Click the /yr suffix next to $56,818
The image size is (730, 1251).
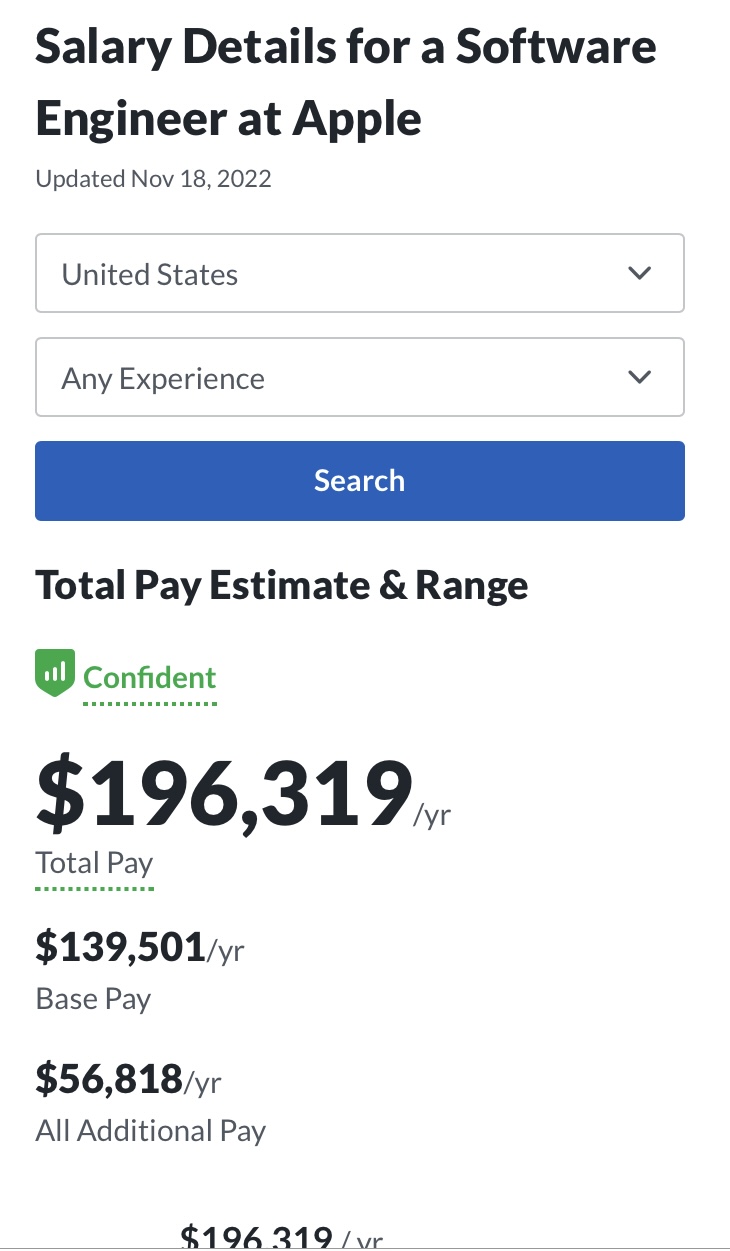[x=203, y=1082]
